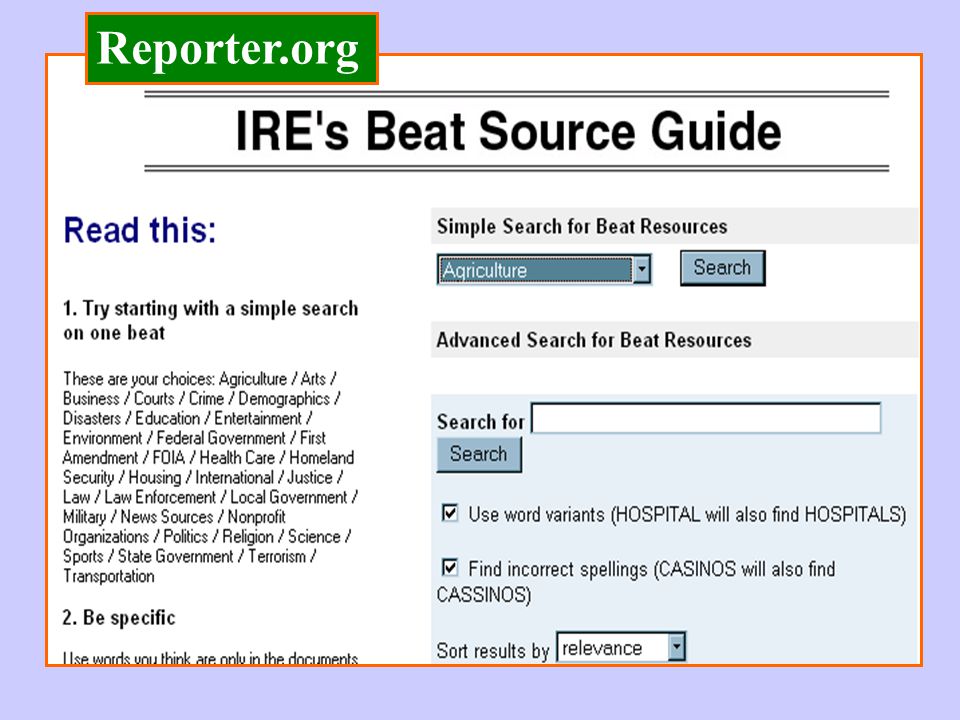Image resolution: width=960 pixels, height=720 pixels.
Task: Toggle the Find incorrect spellings checkbox
Action: [450, 568]
